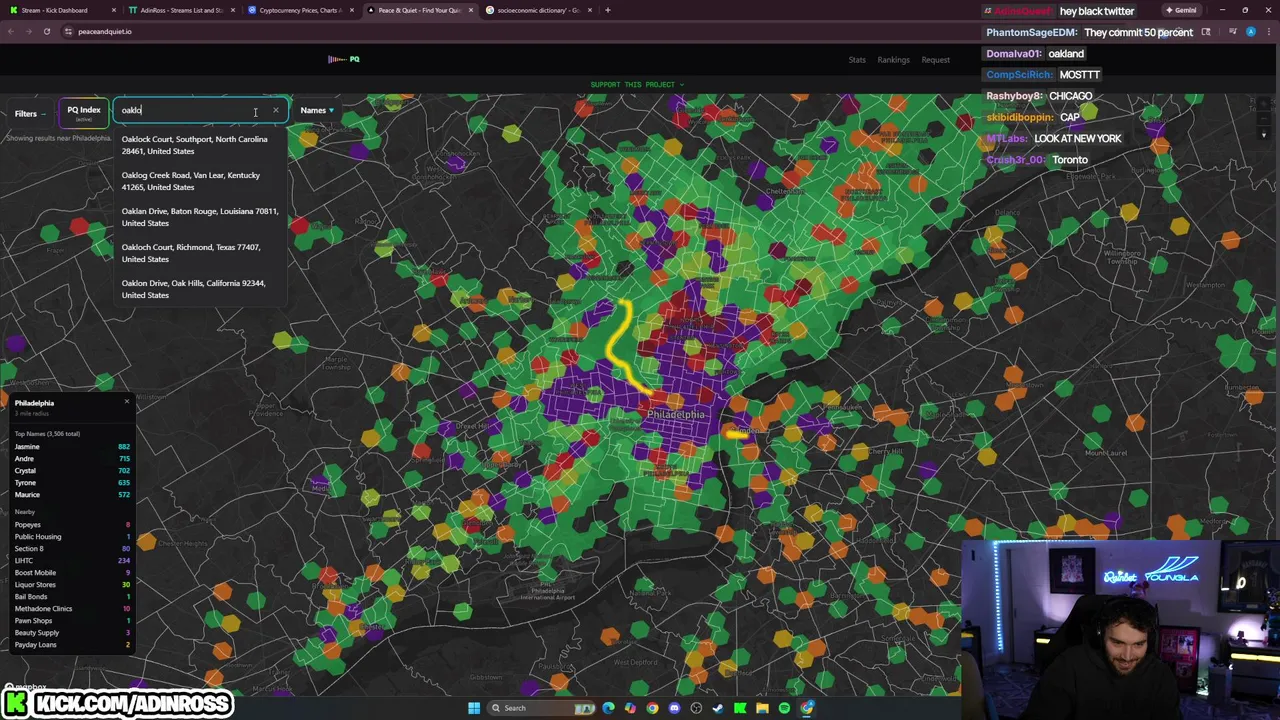
Task: Select Oaklog Creek Road, Van Lear suggestion
Action: click(x=201, y=181)
